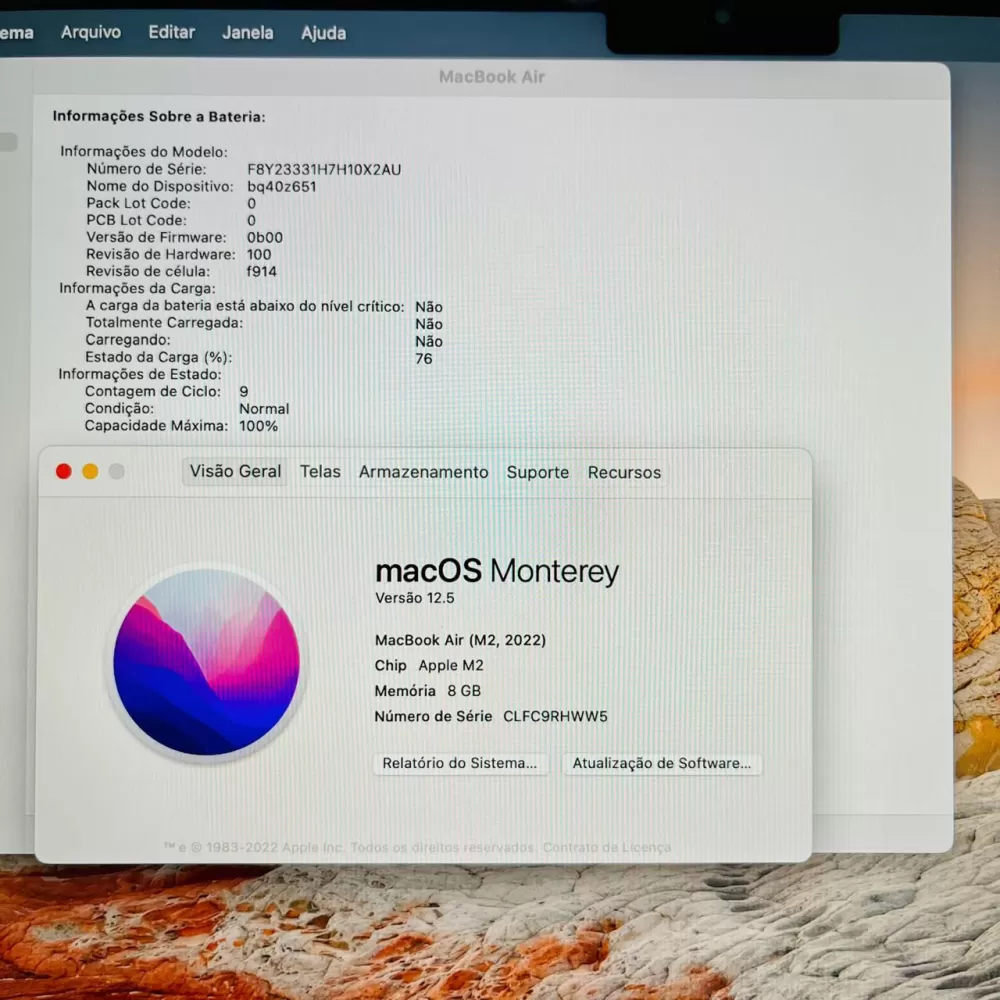Click the Contagem de Ciclo label
Screen dimensions: 1000x1000
pos(152,392)
